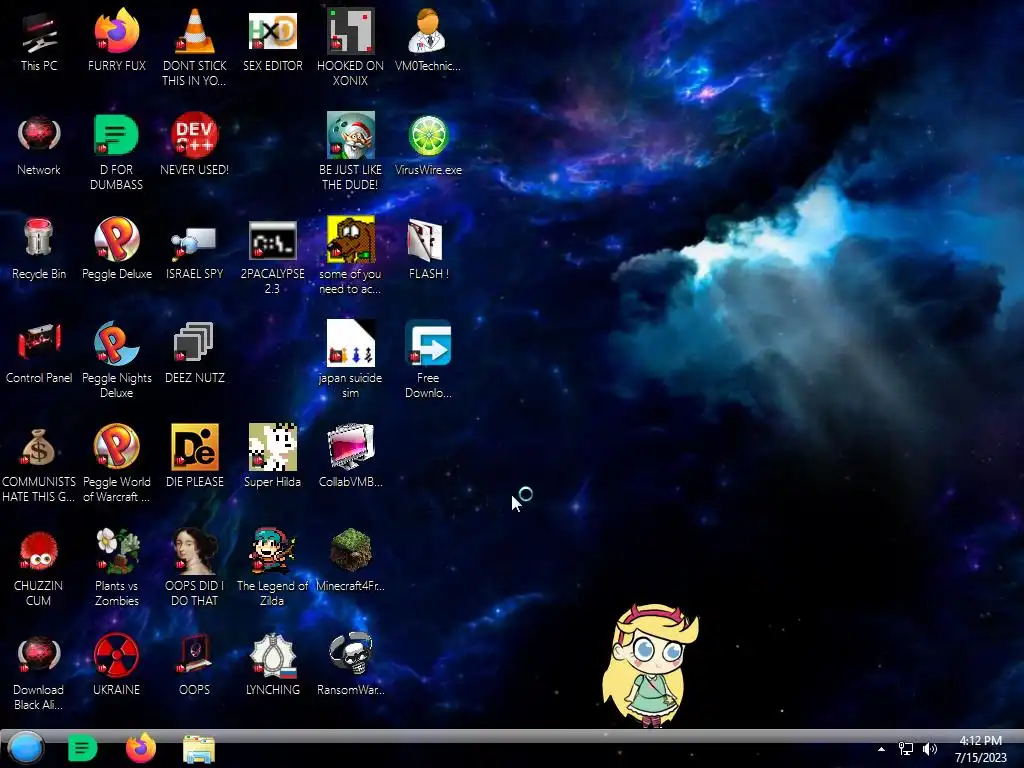The height and width of the screenshot is (768, 1024).
Task: Open the clock showing 4:12 PM
Action: click(x=980, y=749)
